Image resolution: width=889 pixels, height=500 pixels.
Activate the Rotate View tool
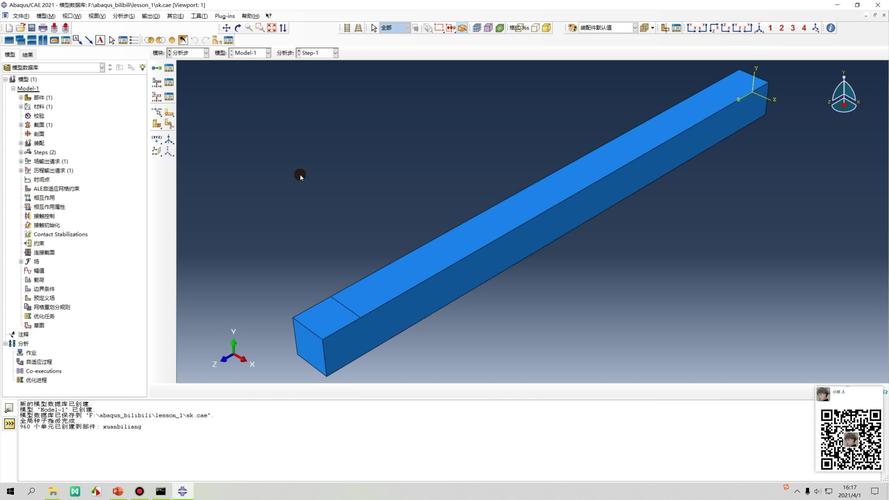237,28
